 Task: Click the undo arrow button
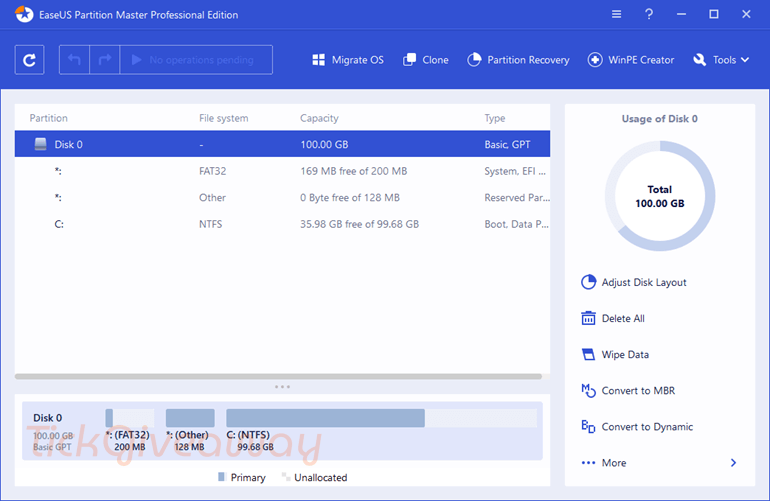tap(74, 60)
